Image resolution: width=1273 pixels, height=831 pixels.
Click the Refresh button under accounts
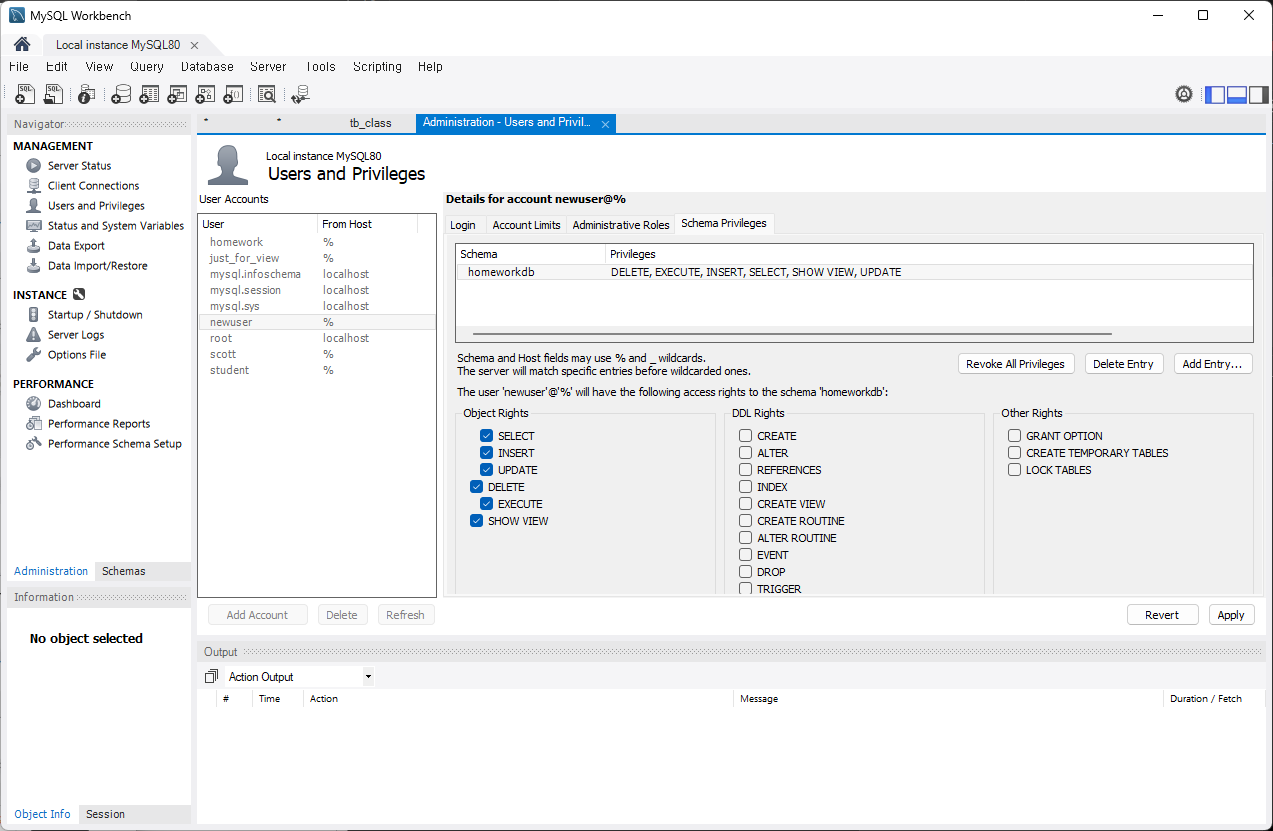[x=405, y=615]
